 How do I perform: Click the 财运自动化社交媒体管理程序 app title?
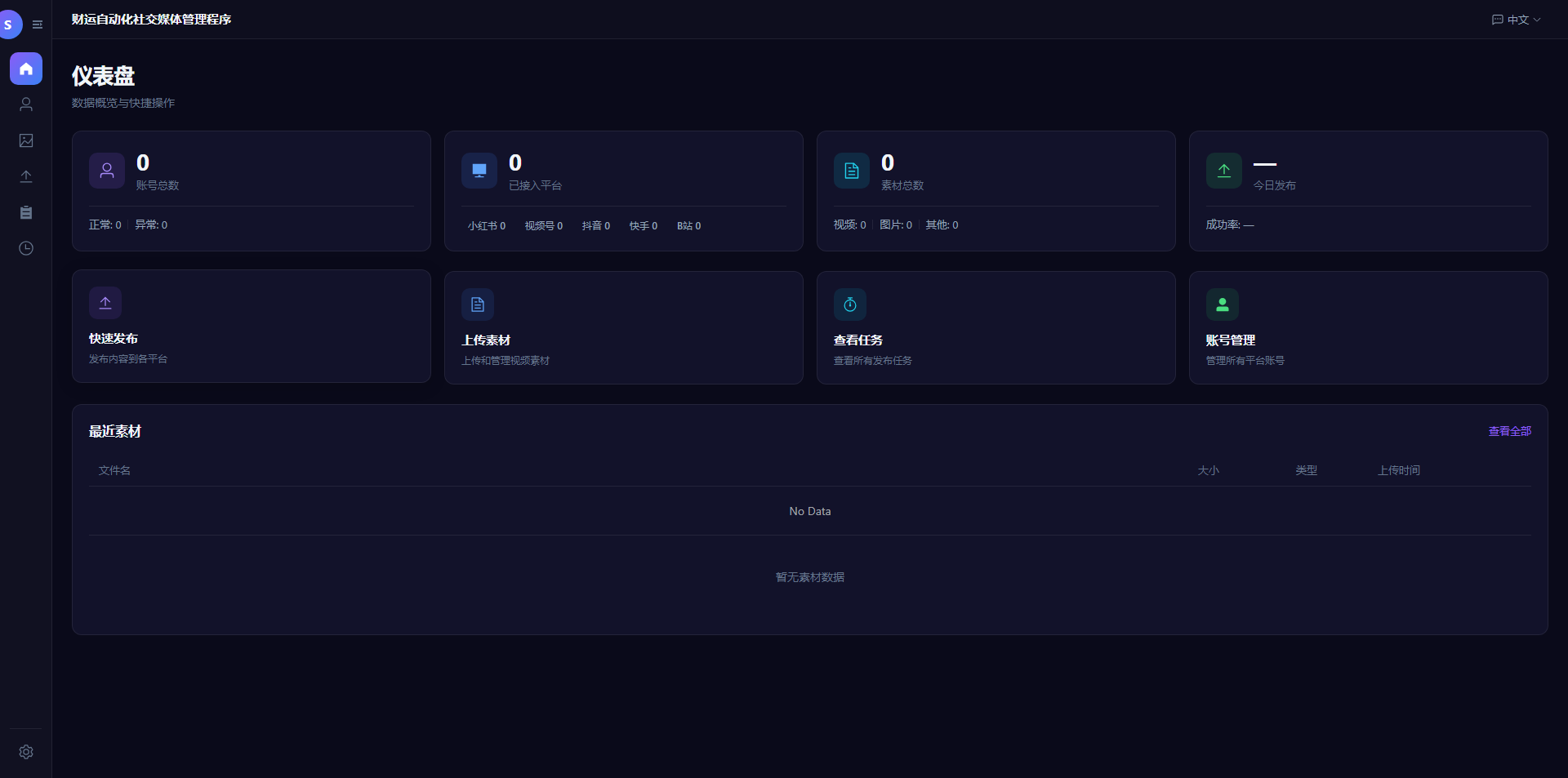[x=151, y=20]
